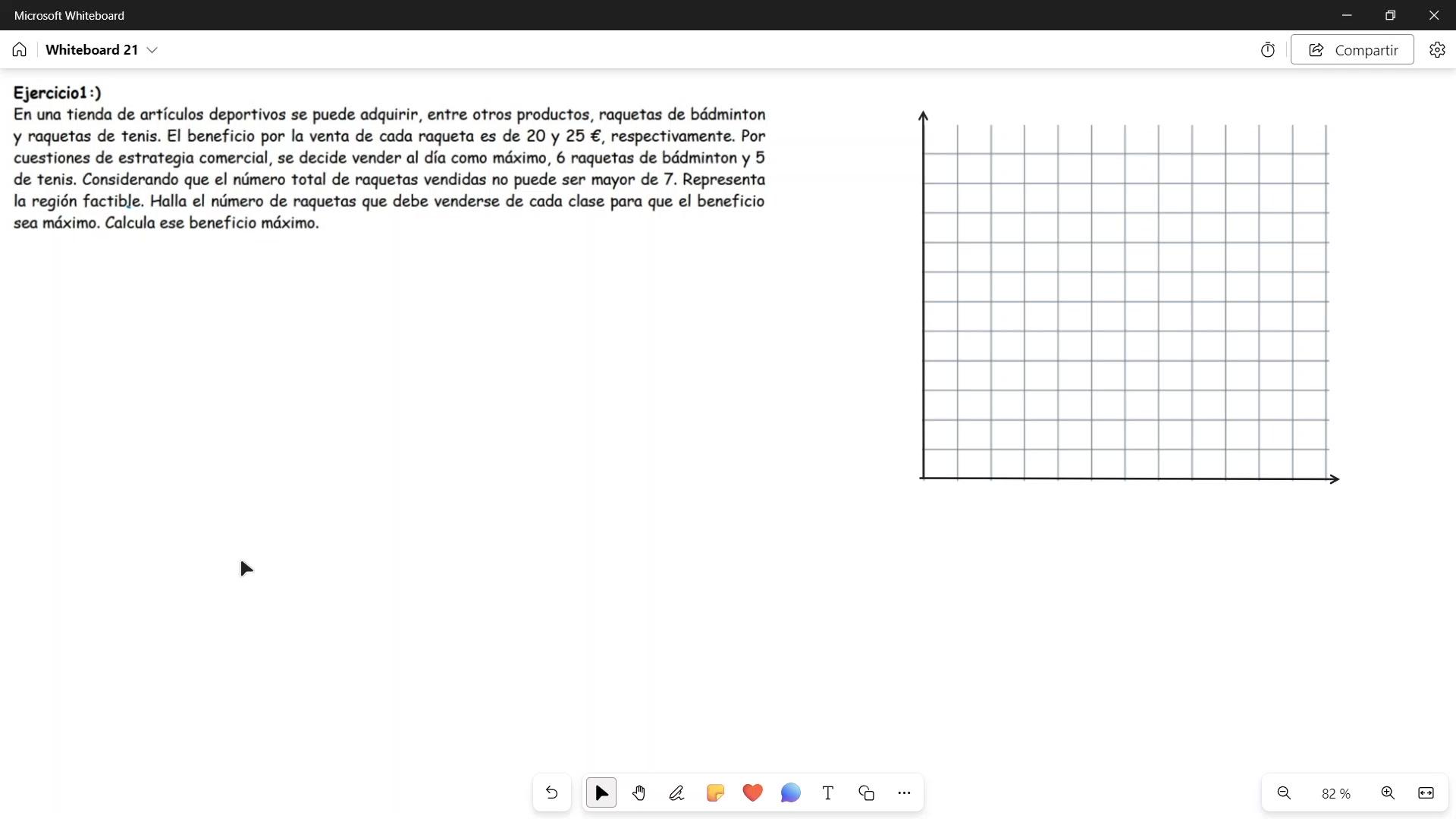
Task: Open the shapes tool
Action: 866,793
